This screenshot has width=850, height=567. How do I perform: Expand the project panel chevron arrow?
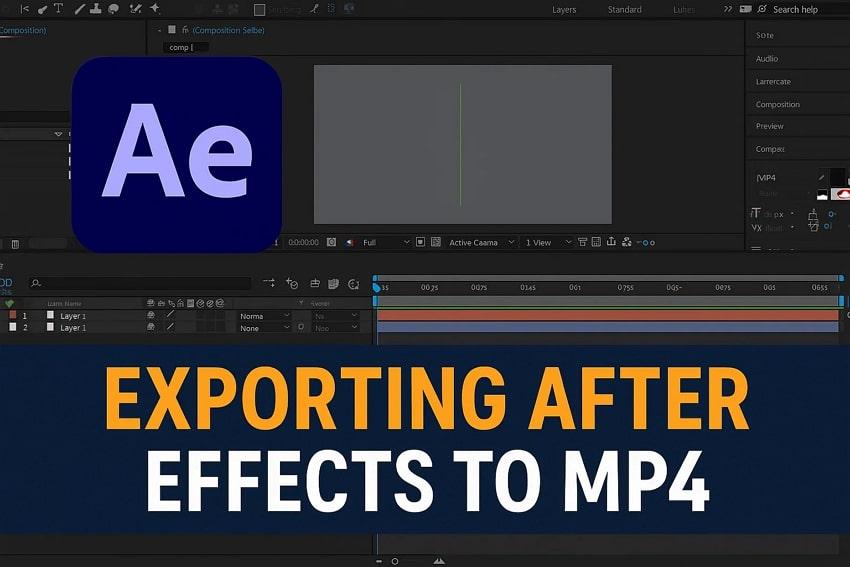tap(59, 134)
